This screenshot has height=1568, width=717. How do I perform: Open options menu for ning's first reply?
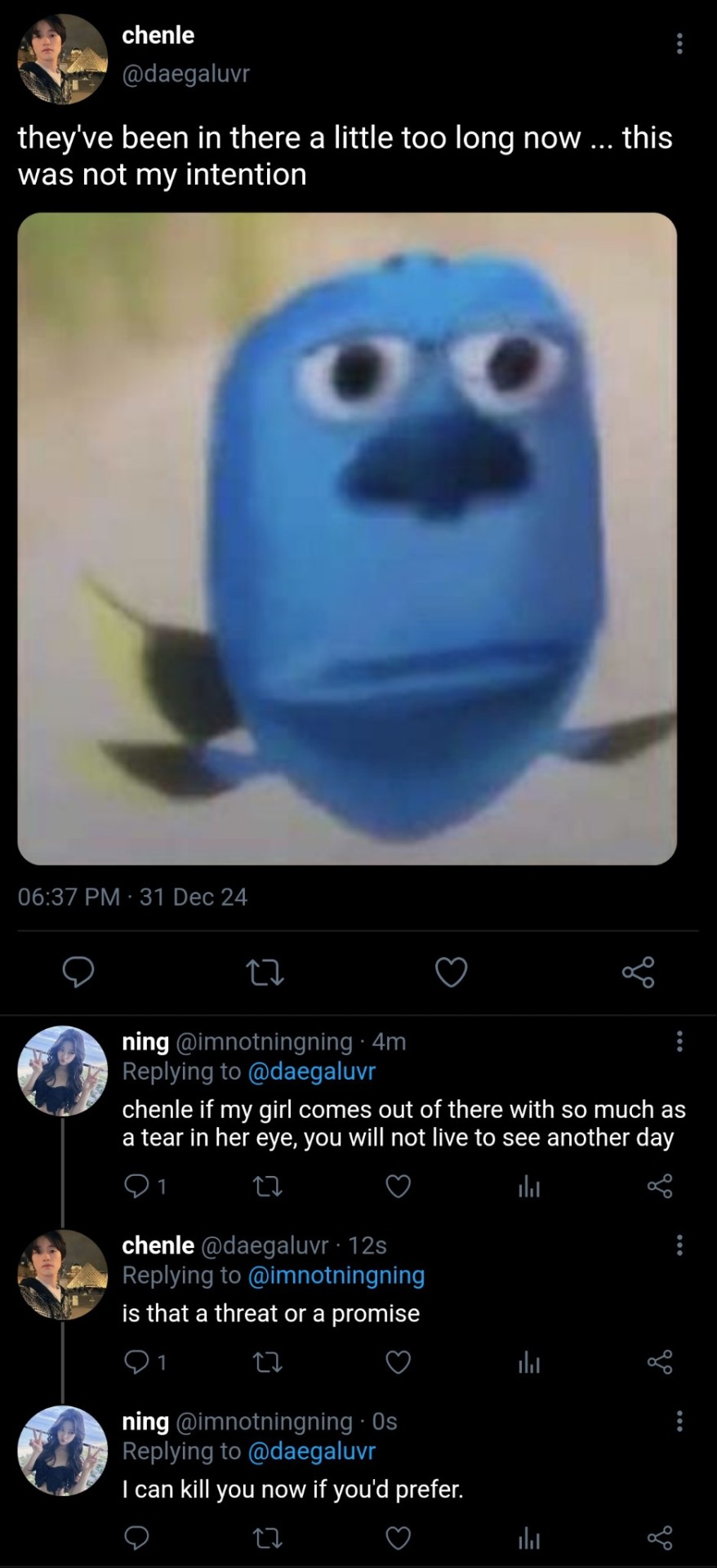[679, 1041]
